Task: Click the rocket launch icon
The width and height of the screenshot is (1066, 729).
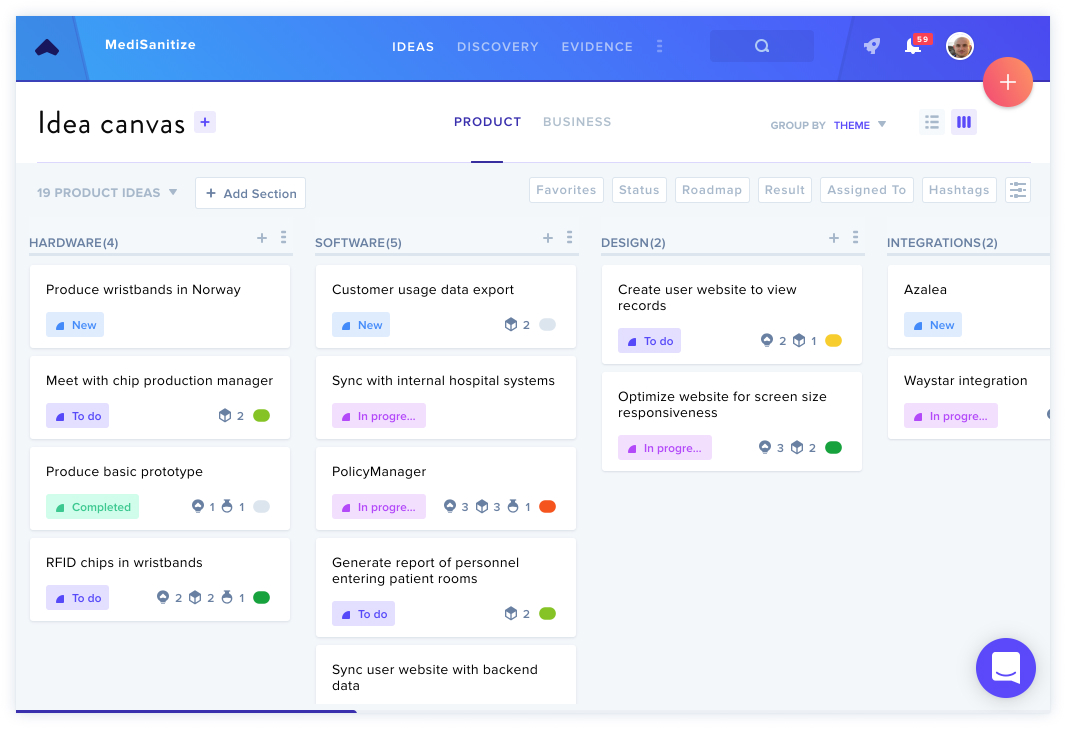Action: (x=872, y=46)
